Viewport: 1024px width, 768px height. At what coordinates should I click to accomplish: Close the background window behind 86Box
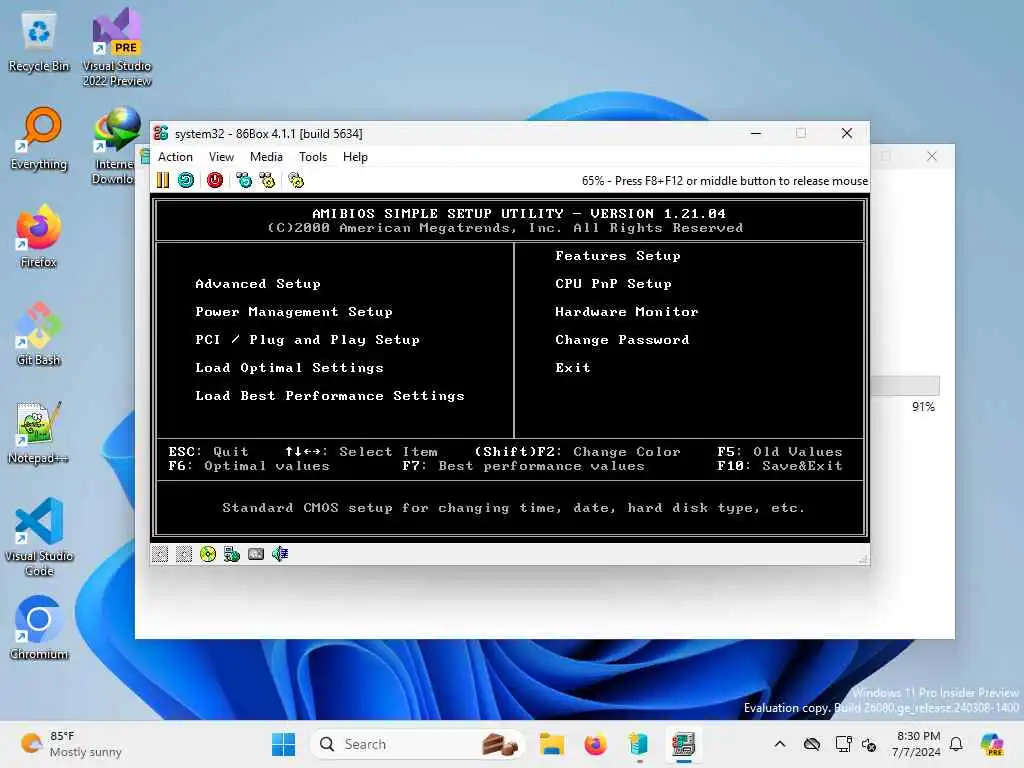click(932, 157)
